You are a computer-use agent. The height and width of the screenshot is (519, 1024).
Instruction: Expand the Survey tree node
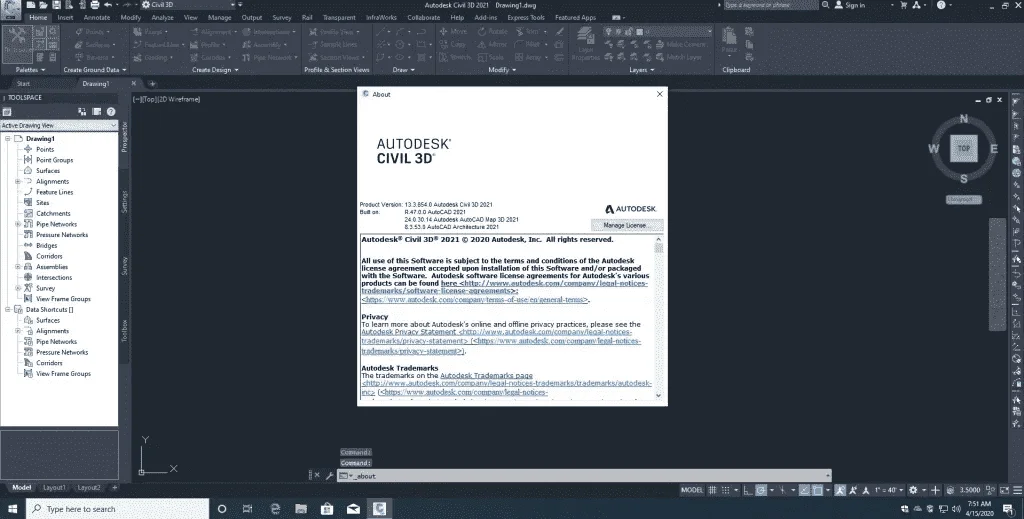tap(18, 288)
